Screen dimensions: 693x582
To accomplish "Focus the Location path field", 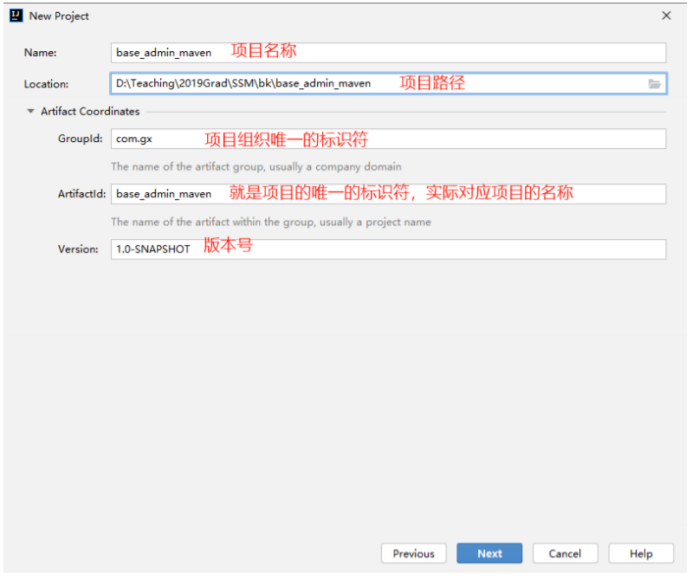I will click(388, 84).
